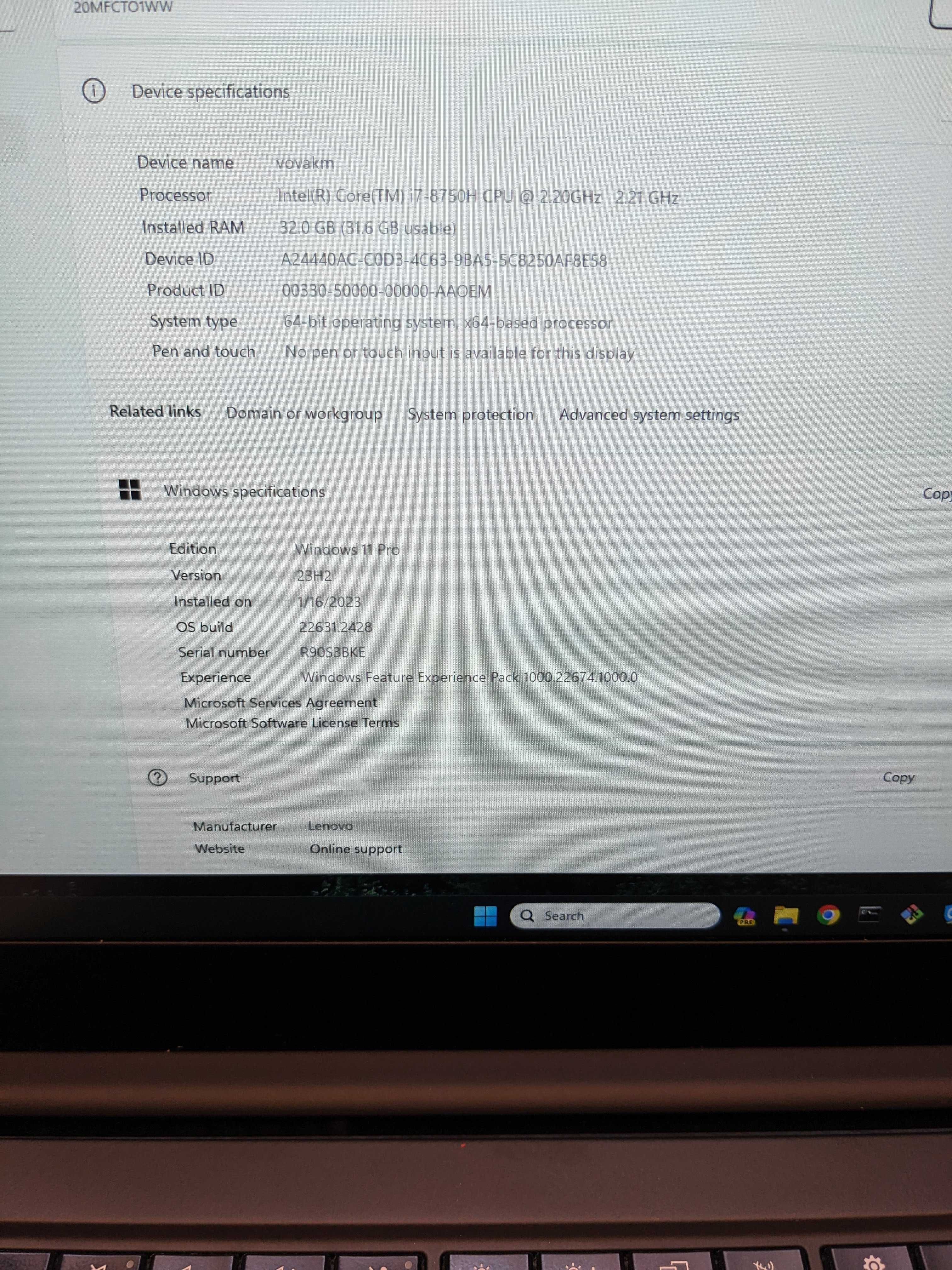The image size is (952, 1270).
Task: Expand the Support section header
Action: click(x=214, y=777)
